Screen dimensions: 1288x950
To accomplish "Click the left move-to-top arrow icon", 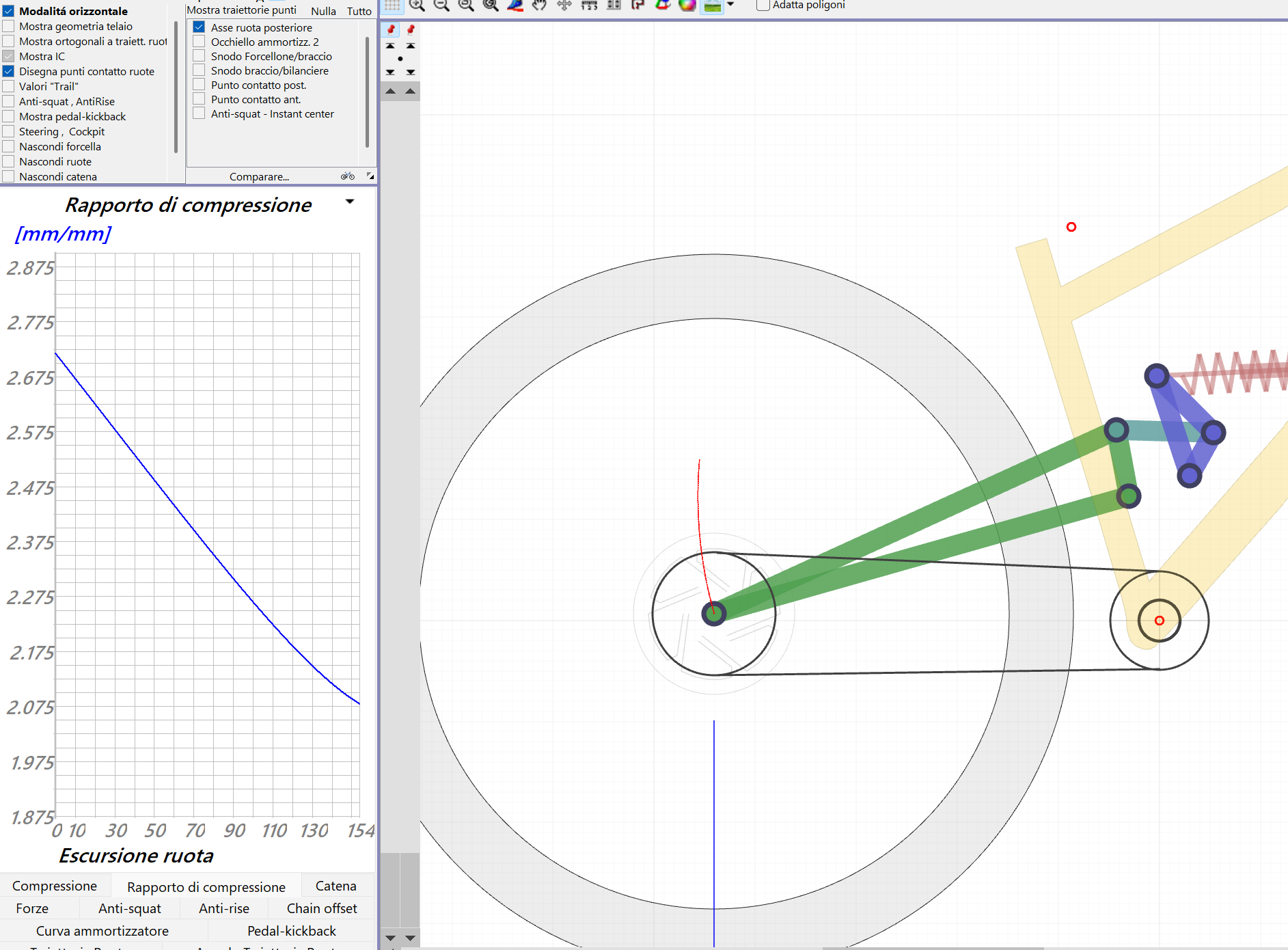I will (390, 46).
